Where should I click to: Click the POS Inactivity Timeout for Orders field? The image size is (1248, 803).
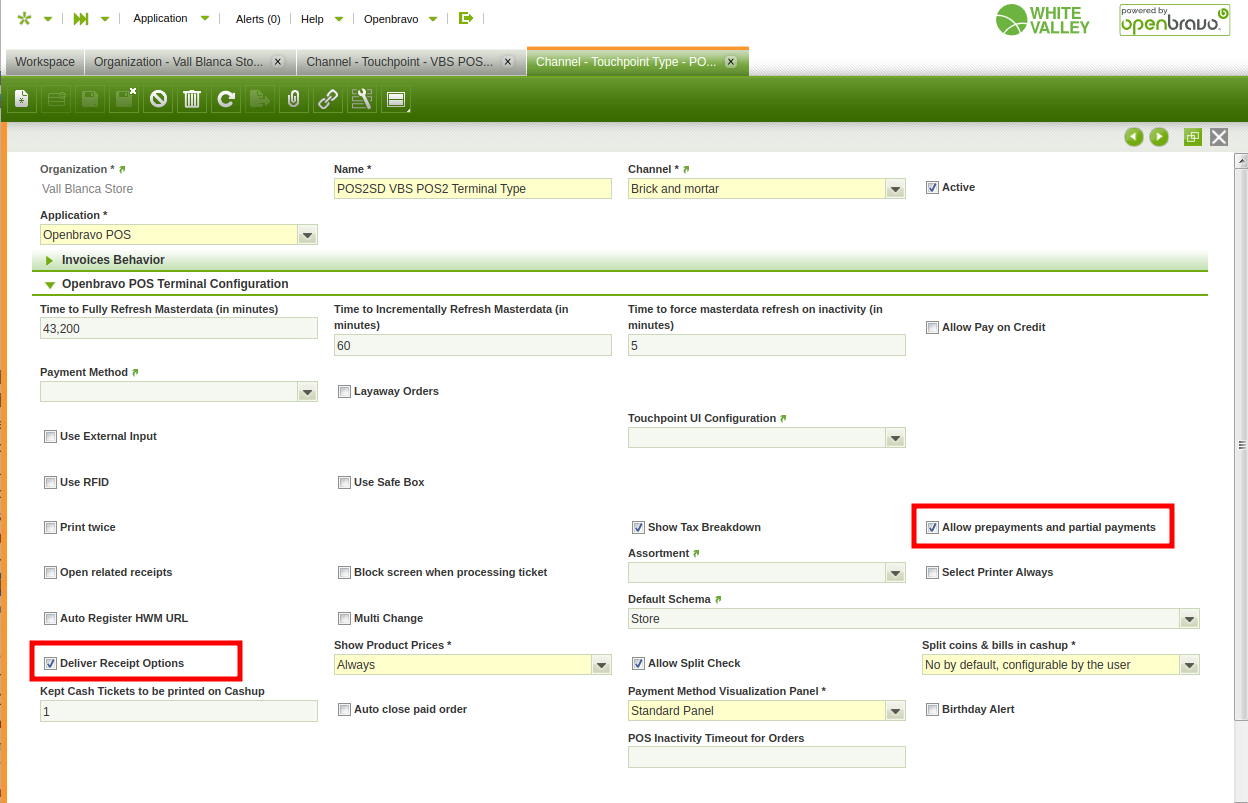point(767,757)
